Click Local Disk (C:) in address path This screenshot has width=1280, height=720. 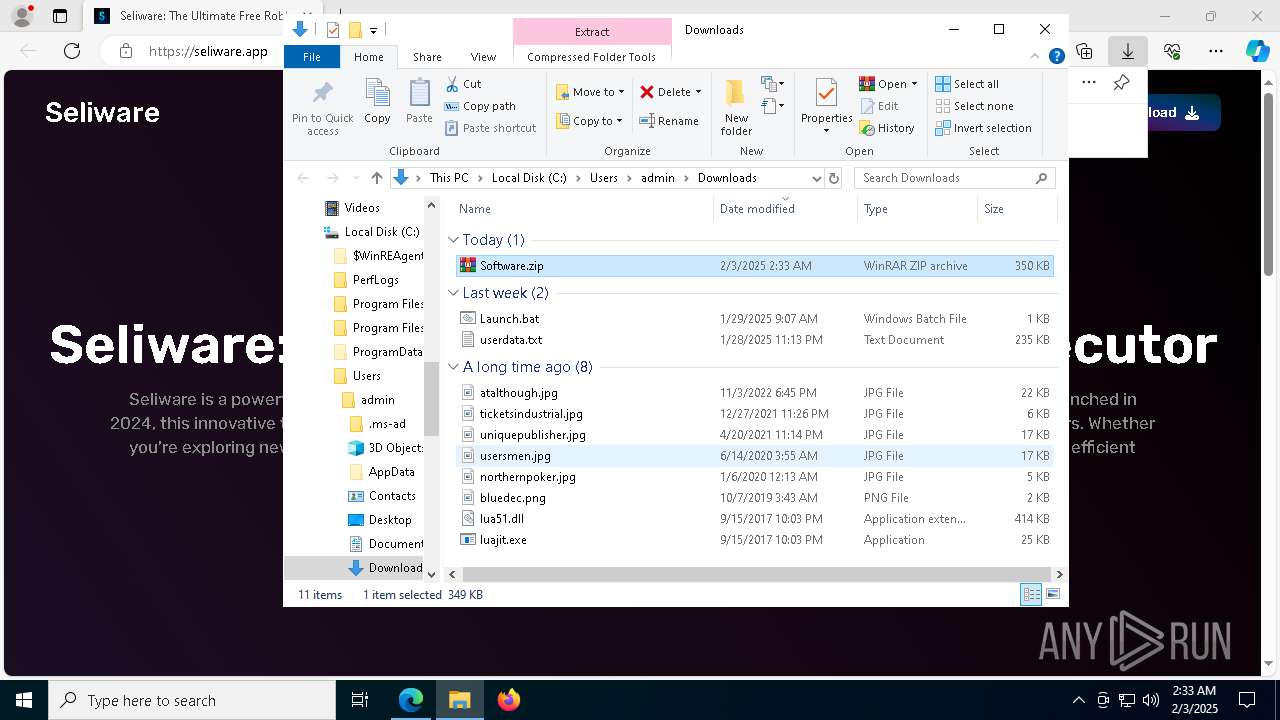[529, 178]
